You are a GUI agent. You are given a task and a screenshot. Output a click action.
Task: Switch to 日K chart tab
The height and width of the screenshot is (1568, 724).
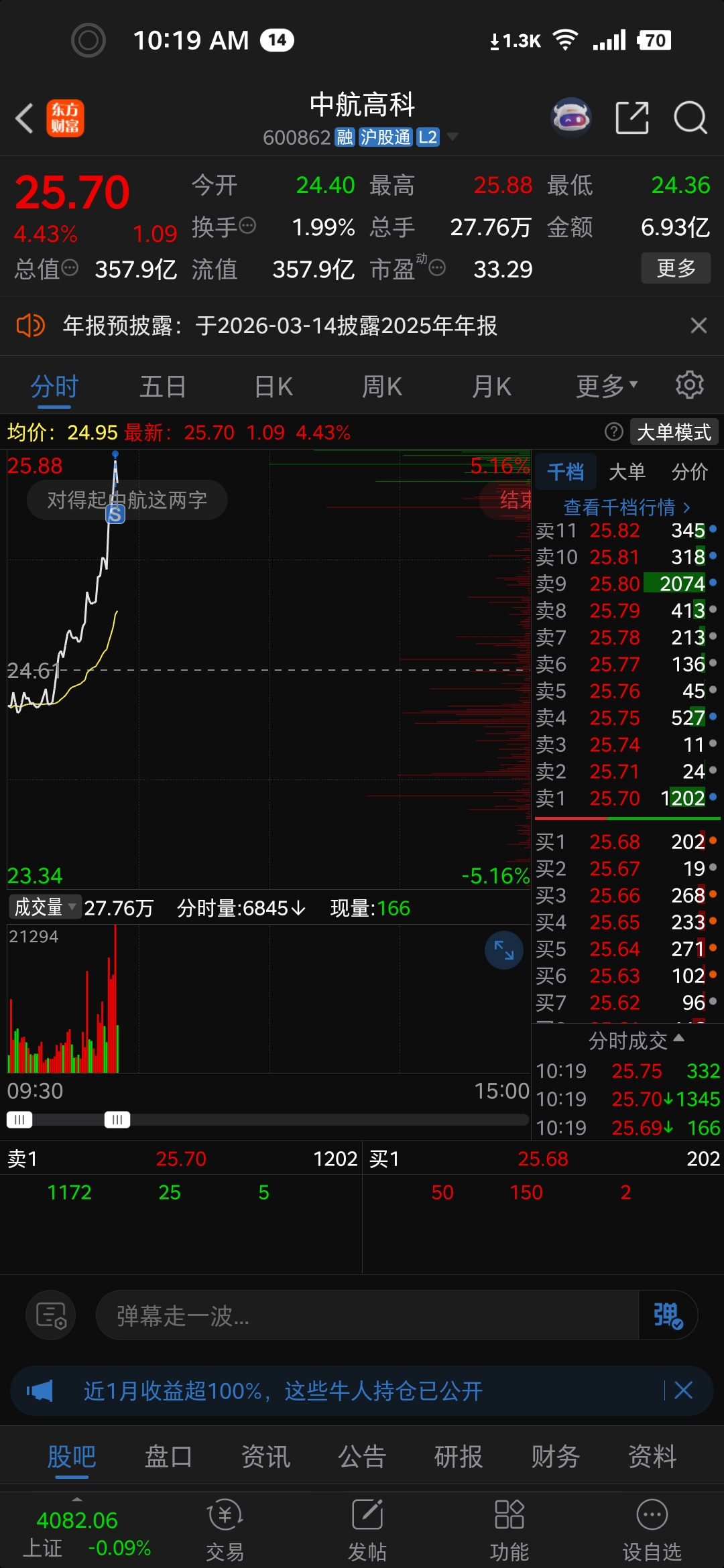point(274,387)
